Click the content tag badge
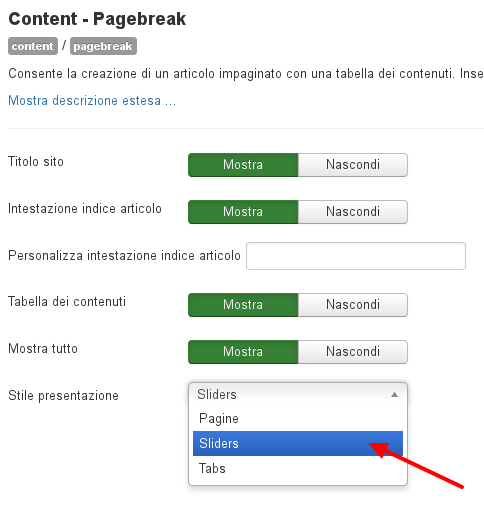 [33, 46]
